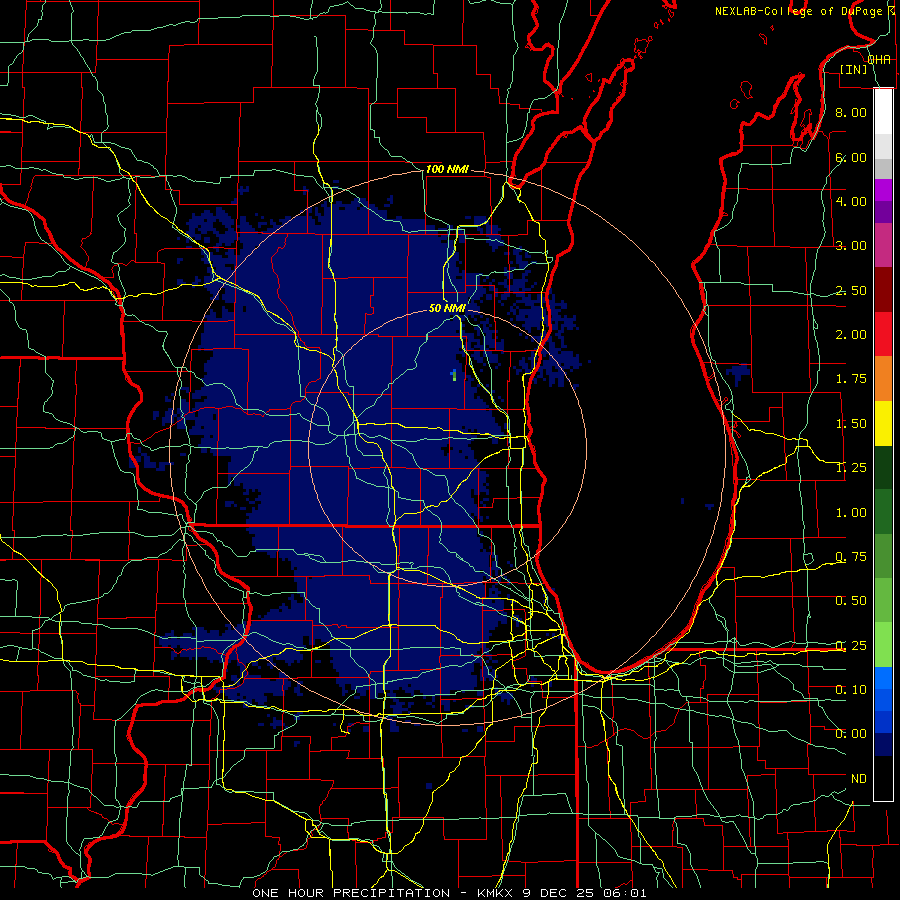Click the 100 NMI range ring label

coord(447,169)
